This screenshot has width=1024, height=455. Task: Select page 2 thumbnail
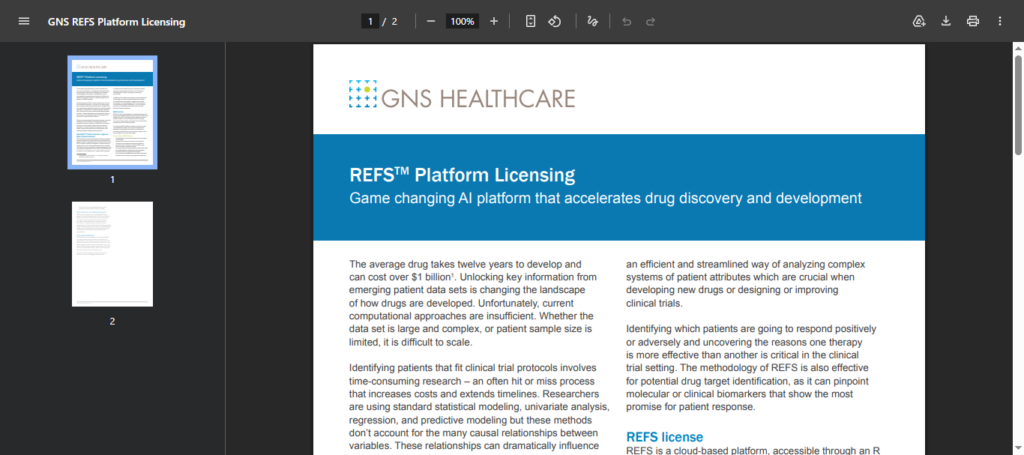112,254
